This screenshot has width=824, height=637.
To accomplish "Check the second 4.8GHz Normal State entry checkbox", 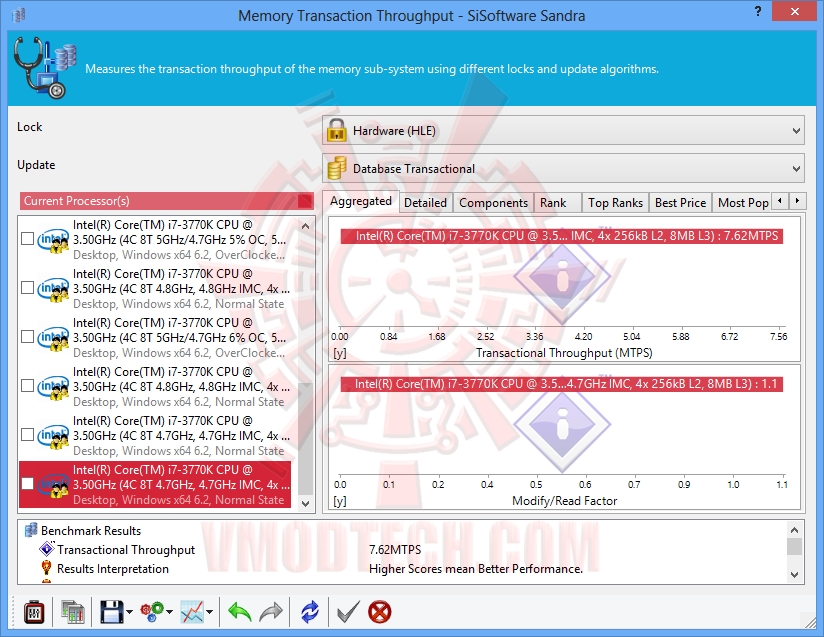I will (27, 386).
